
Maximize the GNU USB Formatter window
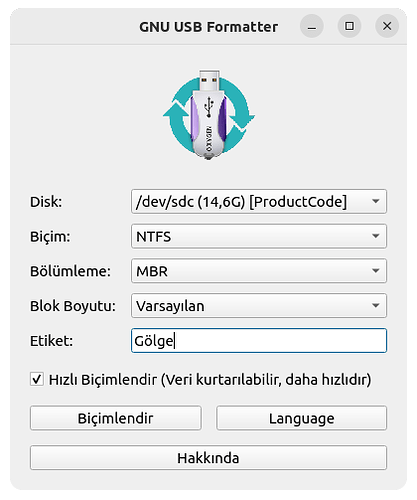pyautogui.click(x=349, y=26)
